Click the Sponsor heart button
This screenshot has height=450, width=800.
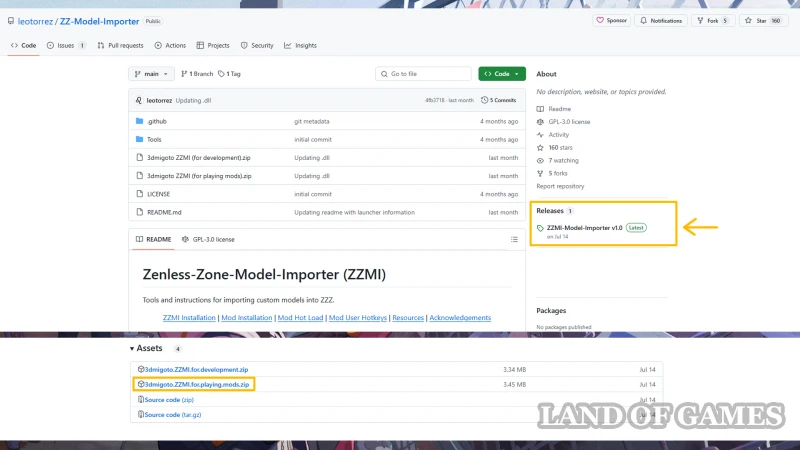pyautogui.click(x=611, y=20)
